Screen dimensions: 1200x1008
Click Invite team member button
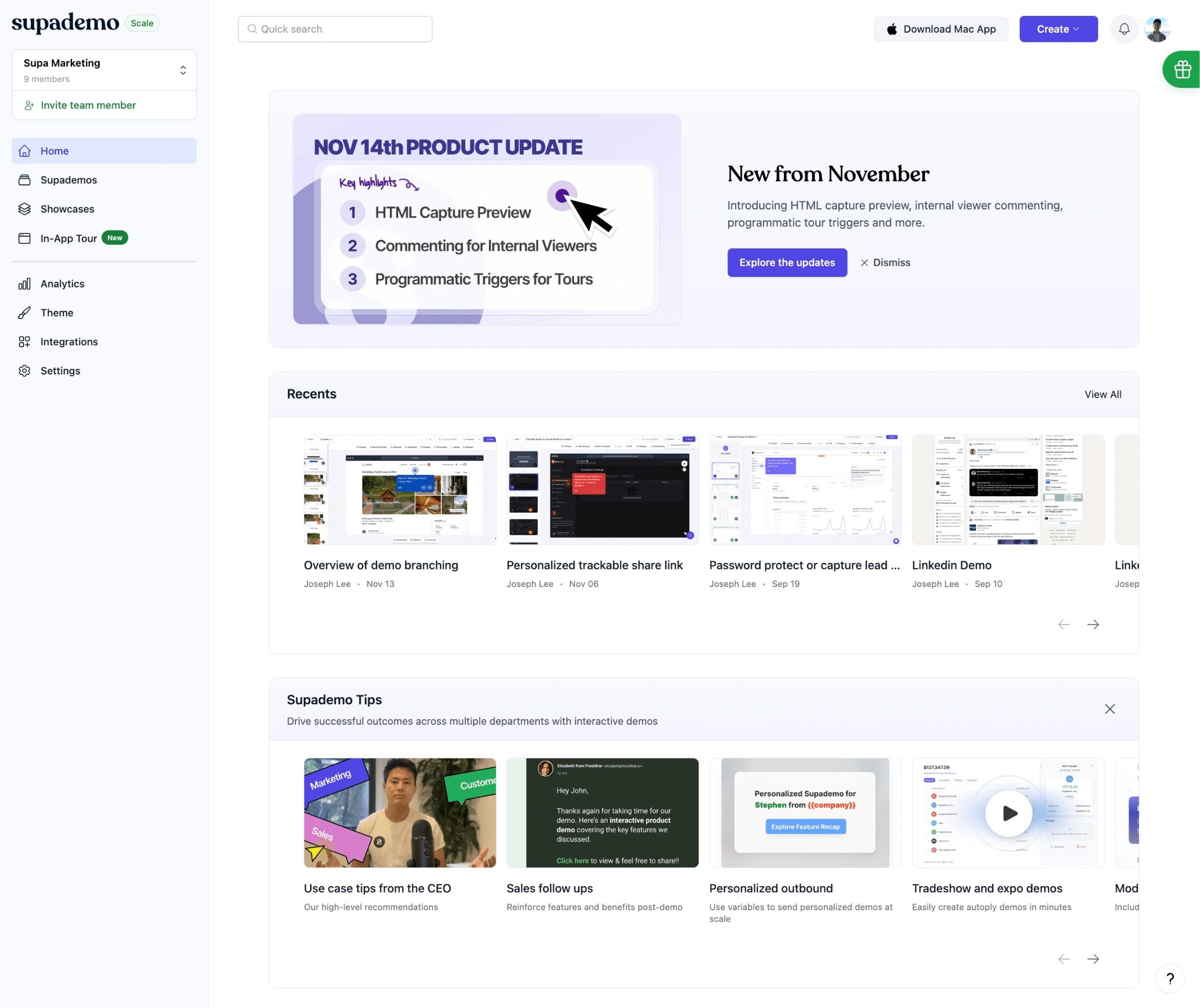pos(88,104)
